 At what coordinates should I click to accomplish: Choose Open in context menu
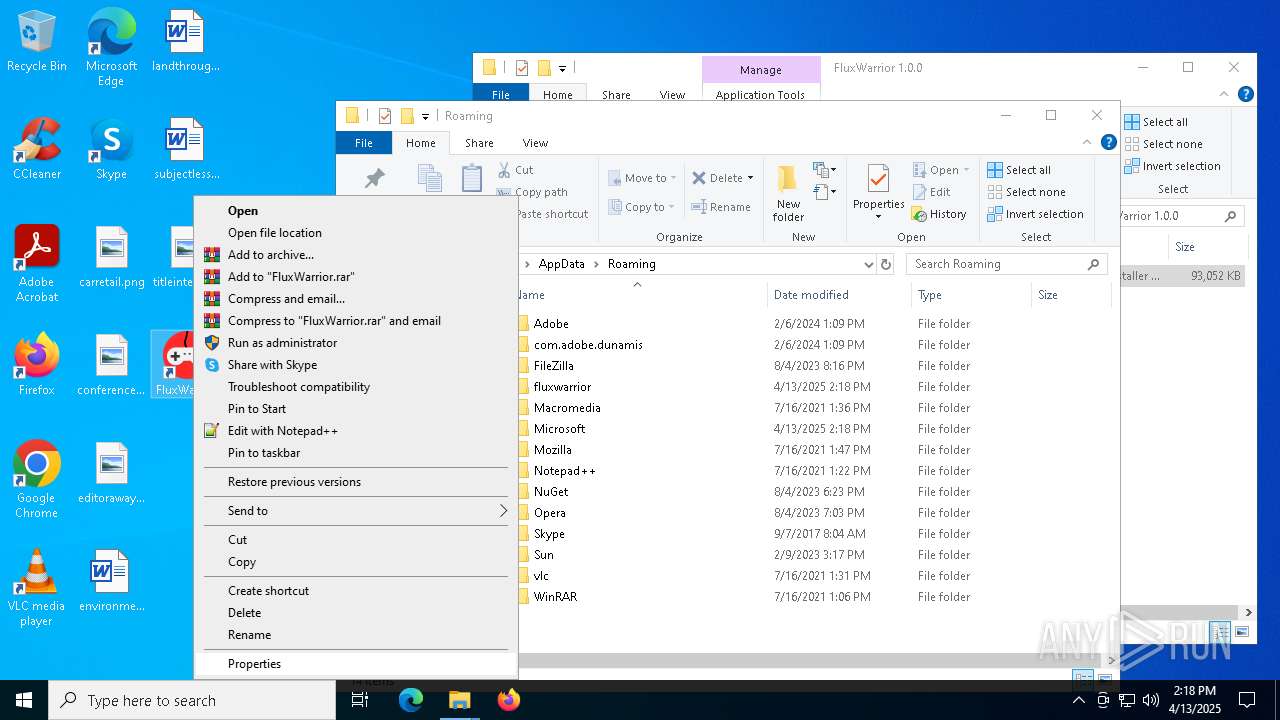coord(356,211)
